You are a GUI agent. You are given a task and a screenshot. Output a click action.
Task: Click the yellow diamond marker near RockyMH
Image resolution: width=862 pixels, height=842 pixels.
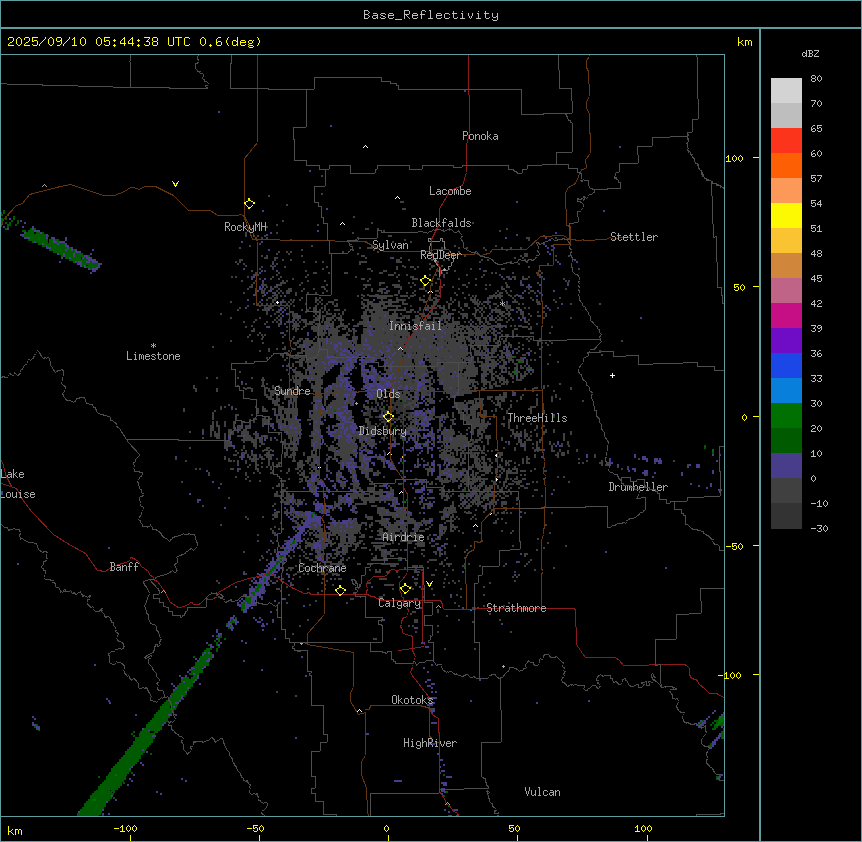pyautogui.click(x=250, y=204)
